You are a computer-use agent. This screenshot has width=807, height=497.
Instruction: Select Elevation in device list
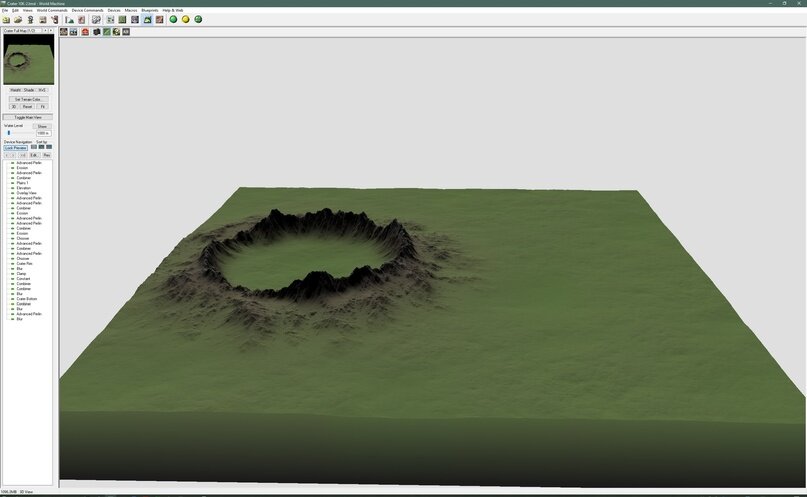coord(23,188)
